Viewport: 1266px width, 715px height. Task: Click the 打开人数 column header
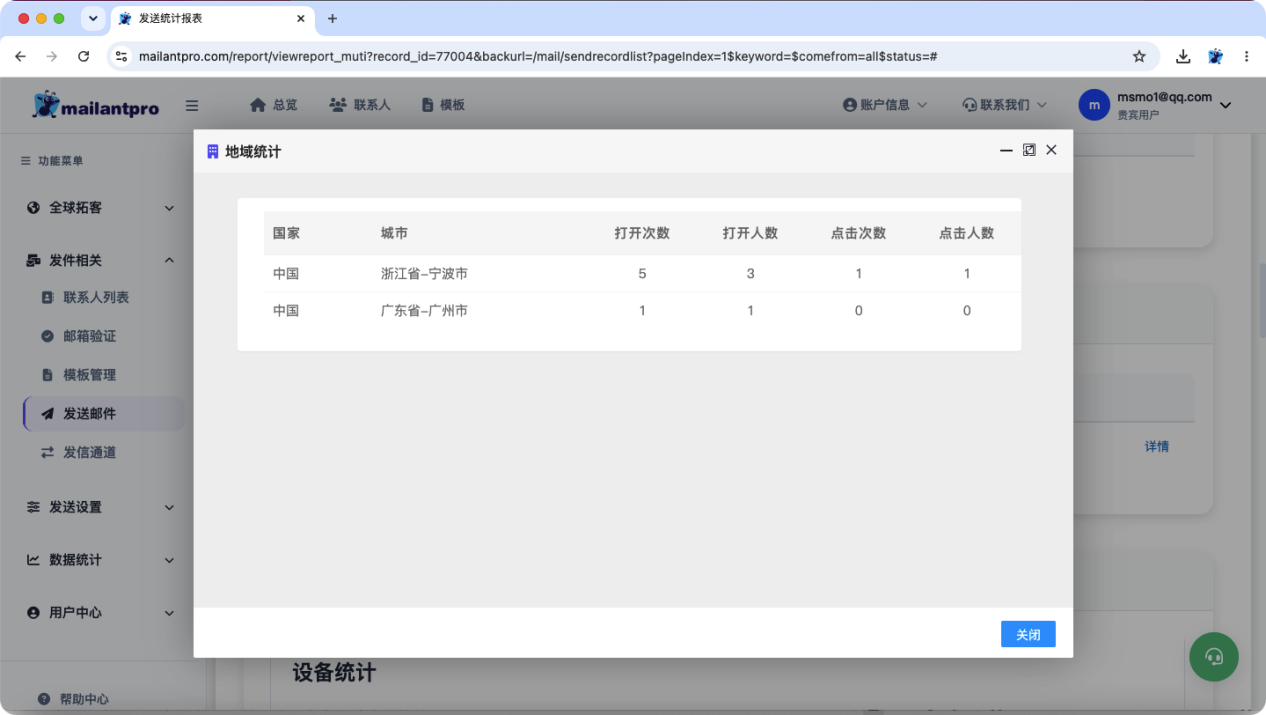(x=750, y=233)
